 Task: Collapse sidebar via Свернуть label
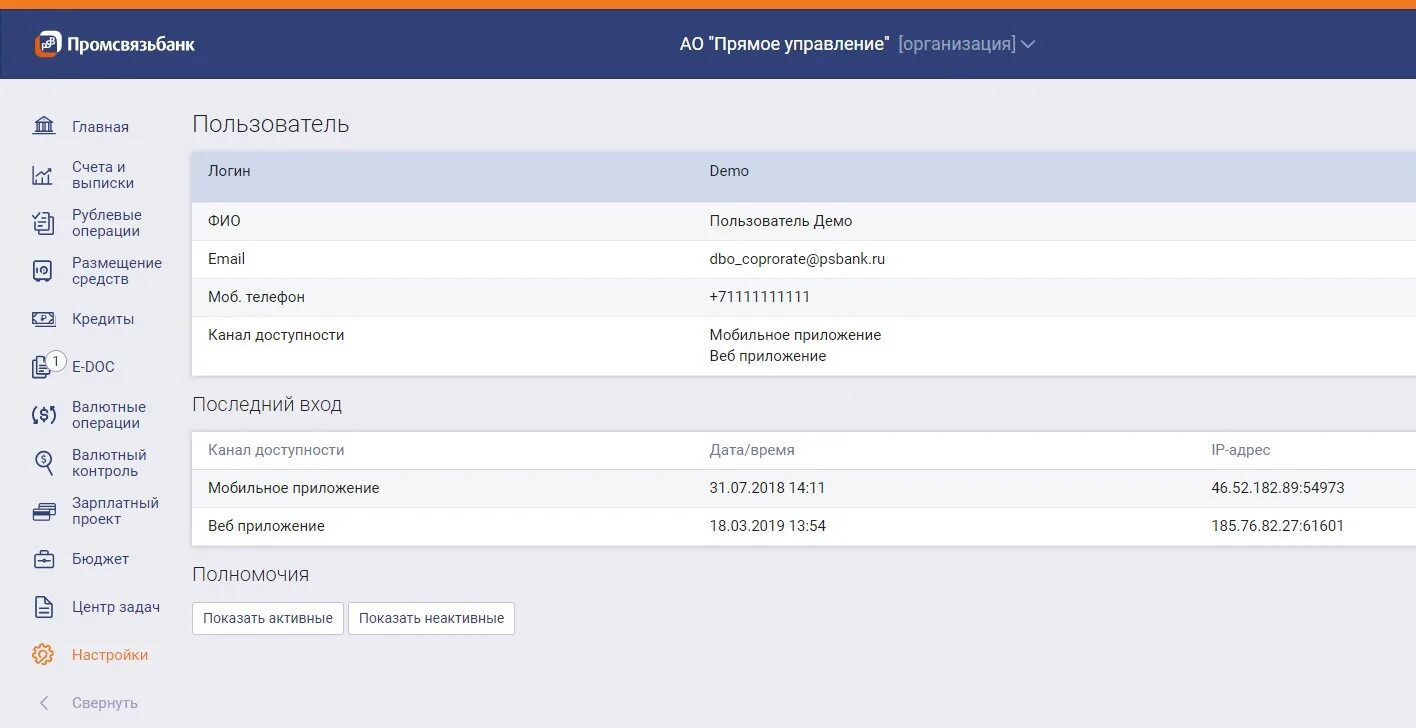coord(105,703)
